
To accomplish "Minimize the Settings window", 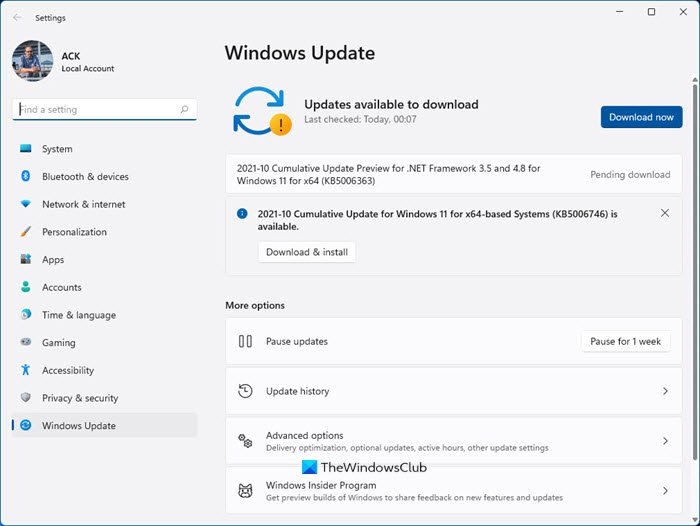I will (620, 12).
